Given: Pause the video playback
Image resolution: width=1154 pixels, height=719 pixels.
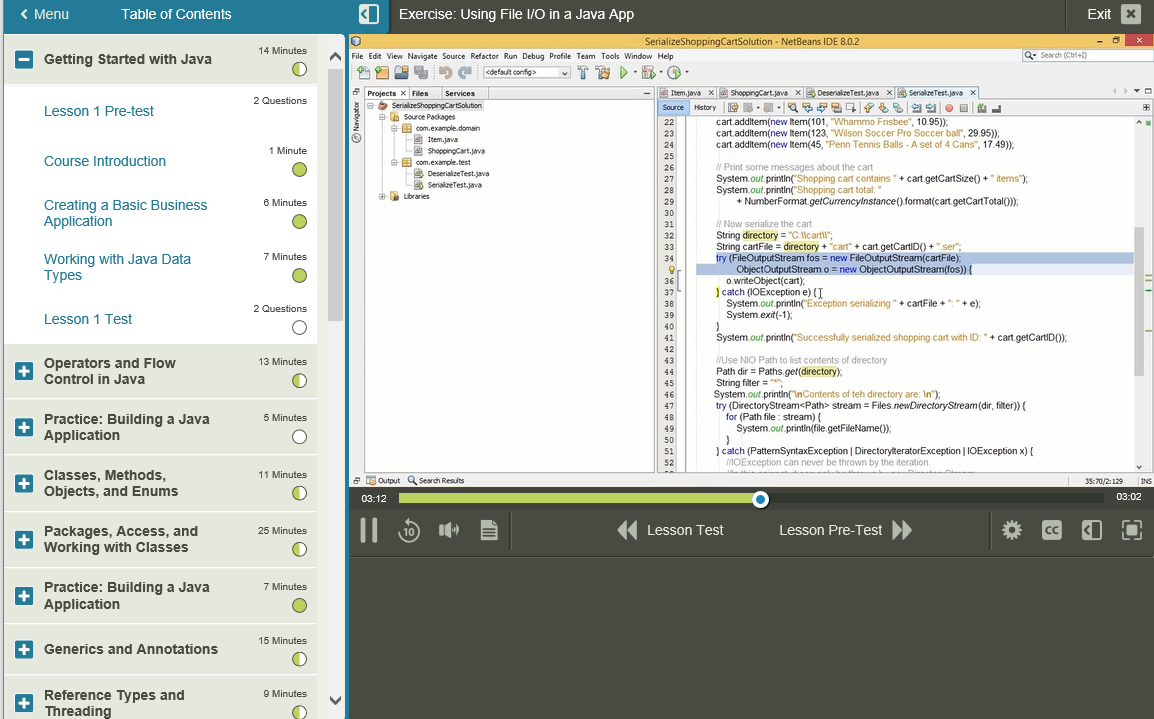Looking at the screenshot, I should (369, 530).
